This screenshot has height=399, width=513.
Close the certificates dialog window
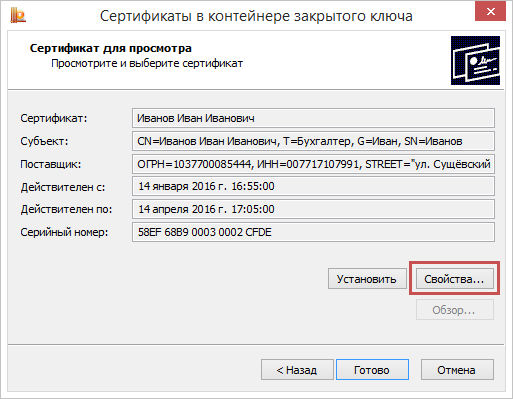(491, 12)
